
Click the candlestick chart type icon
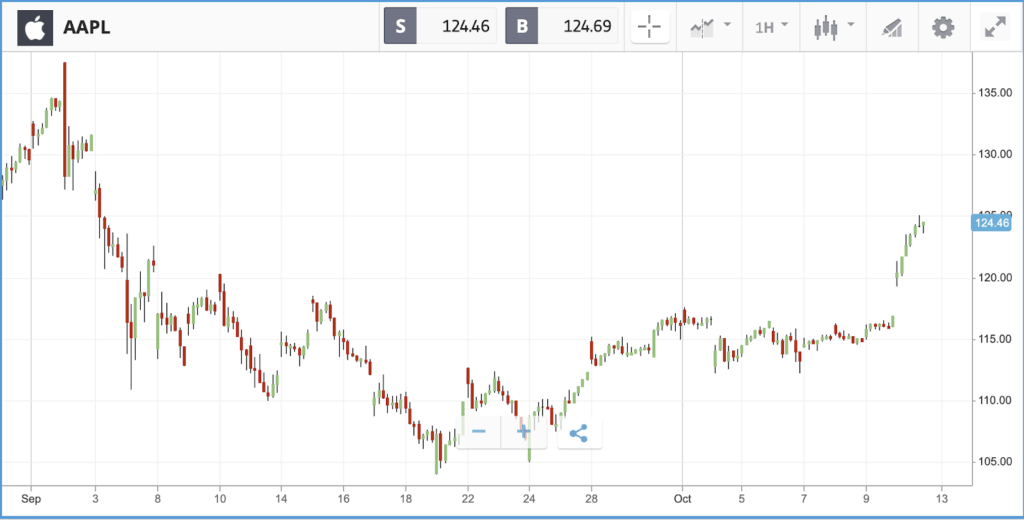coord(826,28)
